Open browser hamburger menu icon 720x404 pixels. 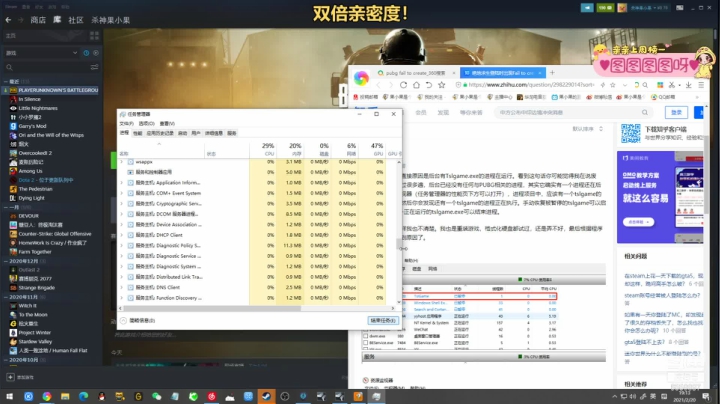[x=701, y=85]
